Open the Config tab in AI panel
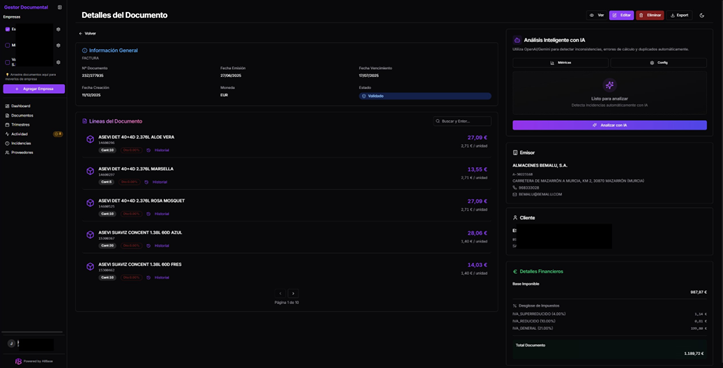723x368 pixels. (x=658, y=63)
